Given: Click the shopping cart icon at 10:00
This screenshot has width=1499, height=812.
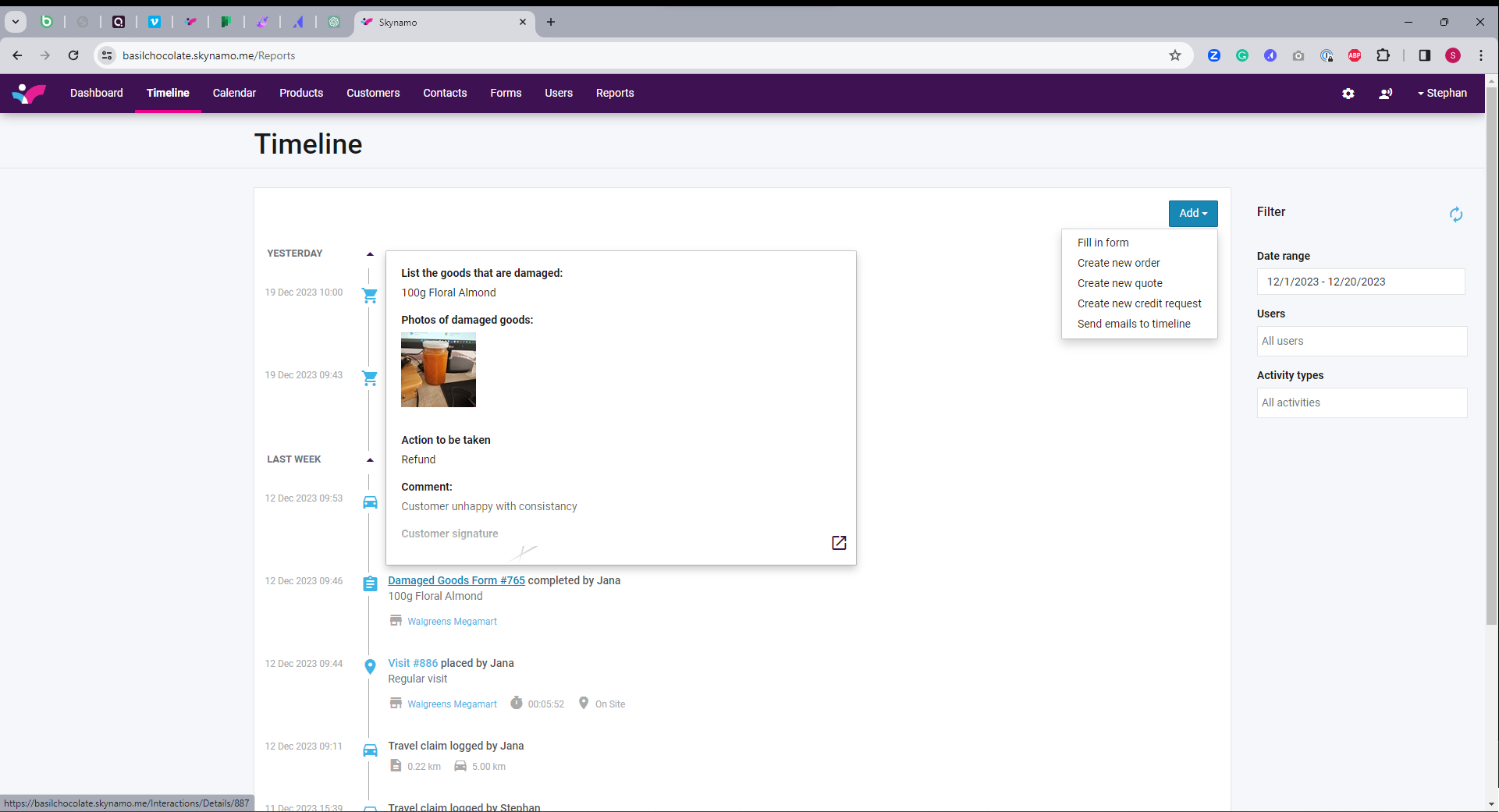Looking at the screenshot, I should [x=370, y=296].
